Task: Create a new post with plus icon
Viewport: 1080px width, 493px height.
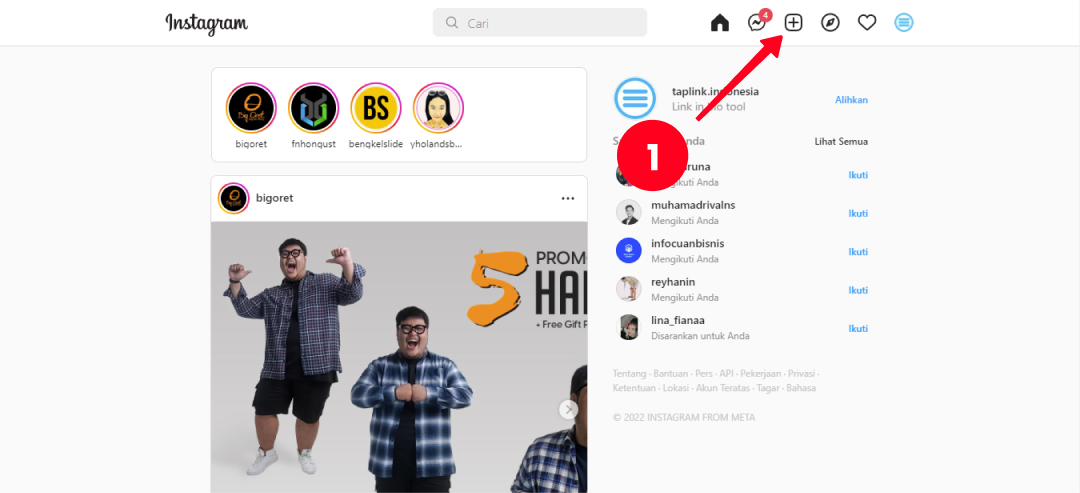Action: (793, 23)
